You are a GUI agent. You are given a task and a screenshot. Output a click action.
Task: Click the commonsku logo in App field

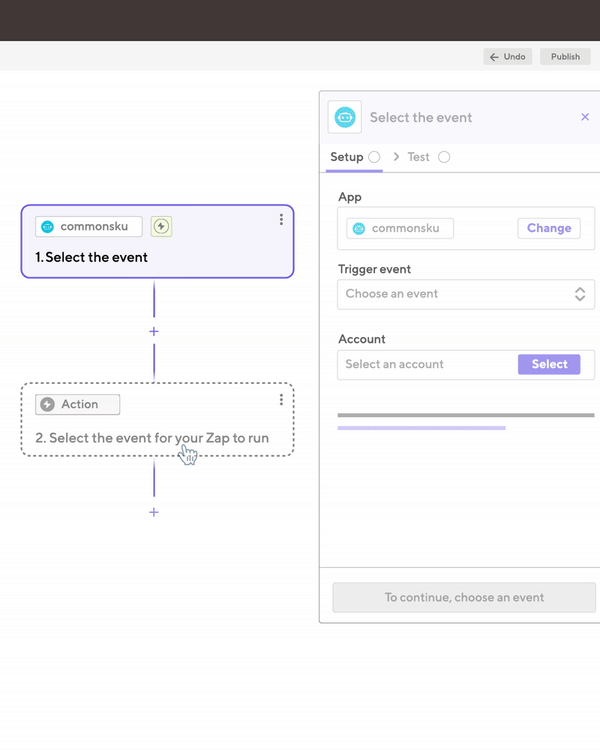(x=359, y=228)
